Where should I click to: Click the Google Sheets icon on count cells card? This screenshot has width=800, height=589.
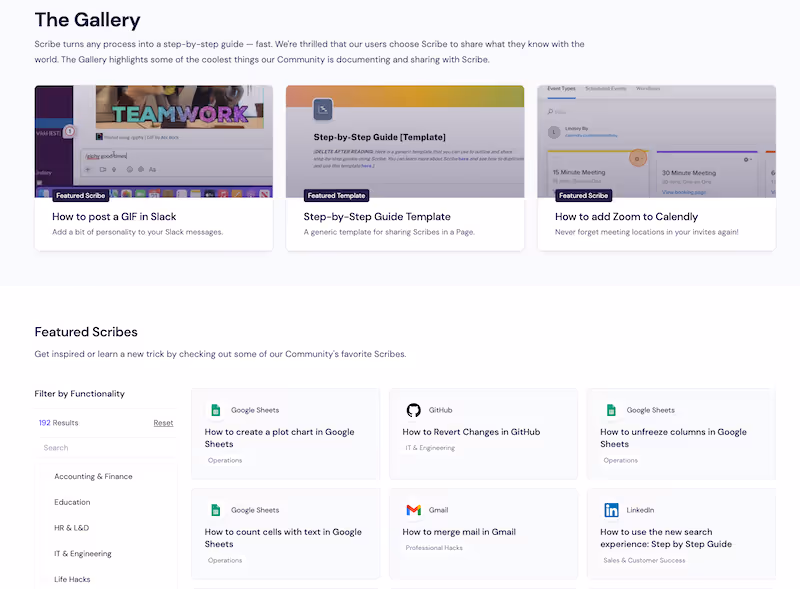click(216, 510)
